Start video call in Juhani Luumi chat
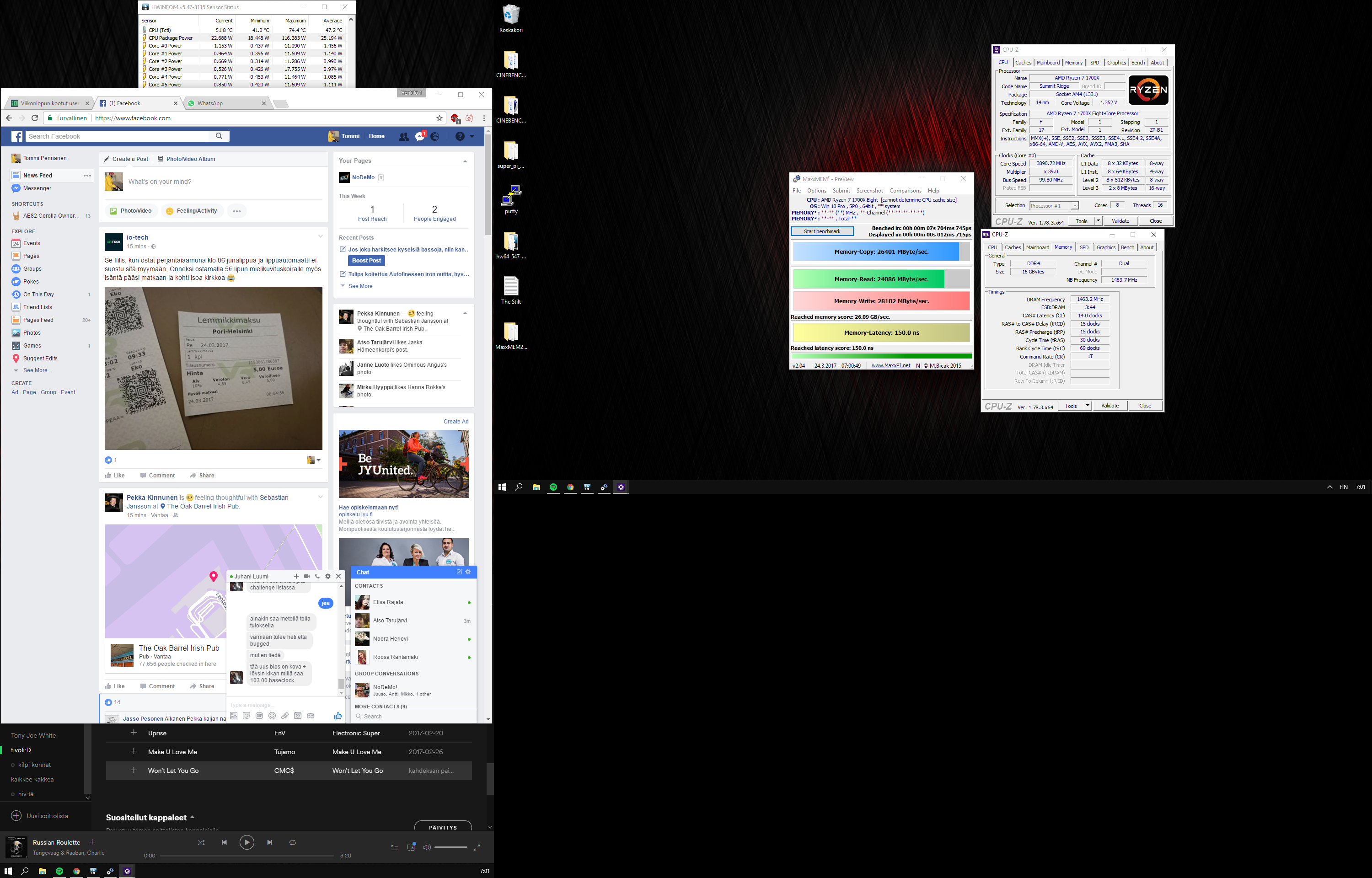 (x=307, y=576)
